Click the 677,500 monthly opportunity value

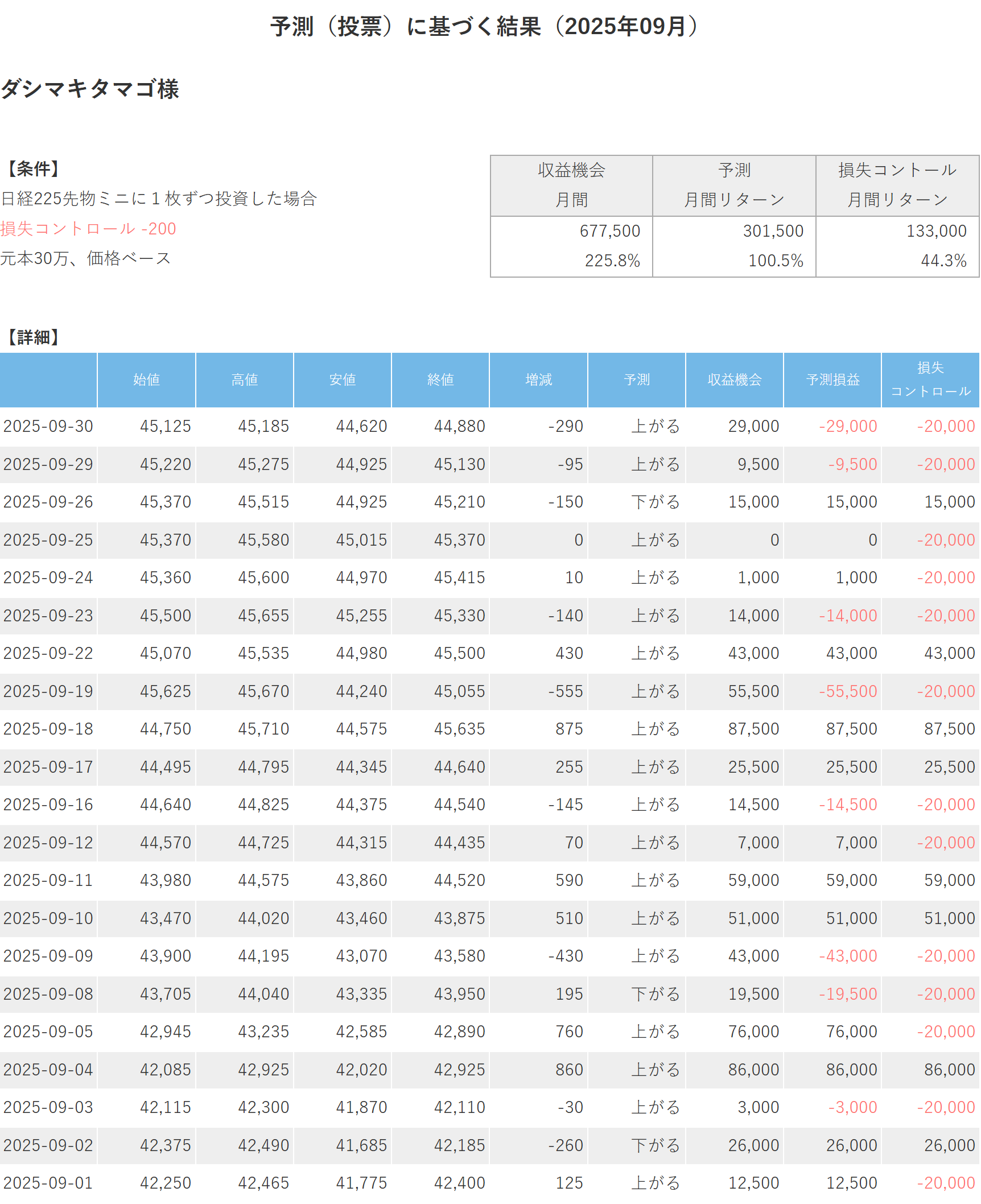click(609, 231)
